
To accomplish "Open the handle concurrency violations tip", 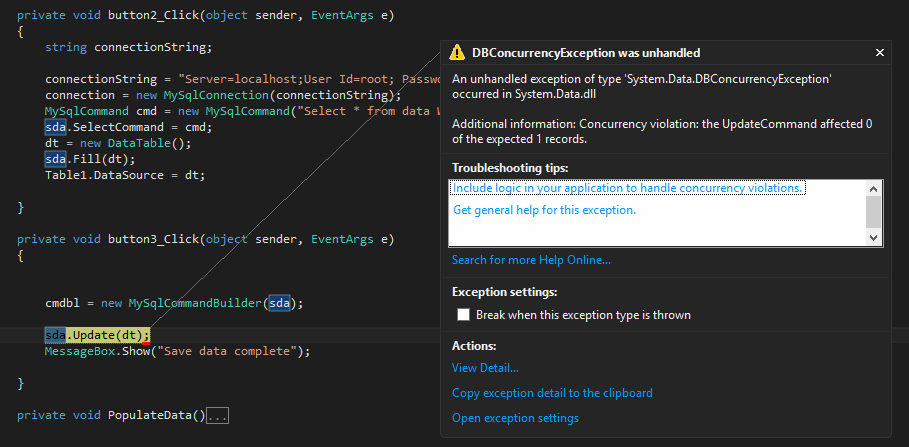I will pyautogui.click(x=627, y=188).
